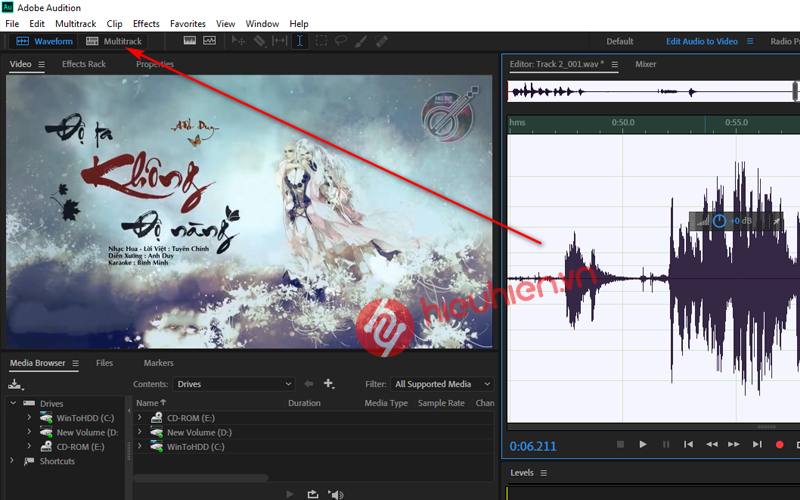Switch to the Files tab
The height and width of the screenshot is (500, 800).
[104, 363]
